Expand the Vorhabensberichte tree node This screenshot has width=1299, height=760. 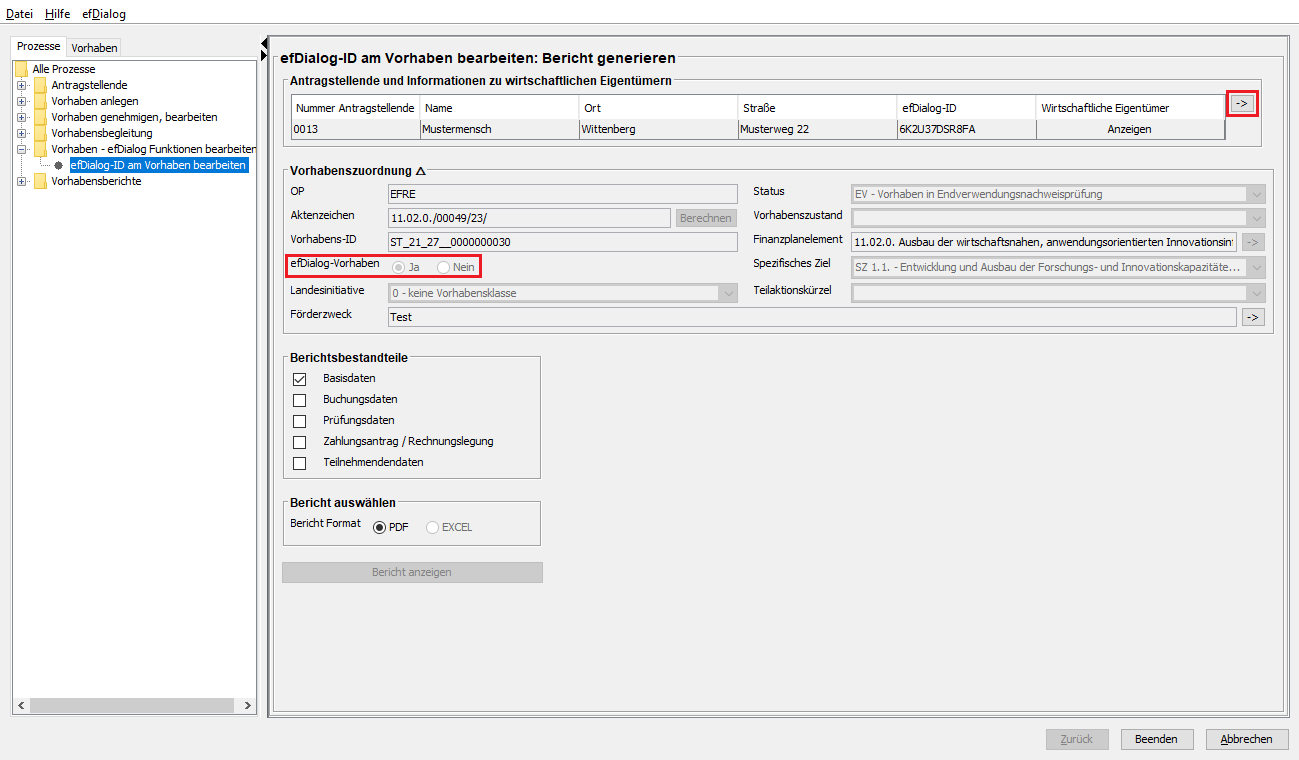[21, 181]
